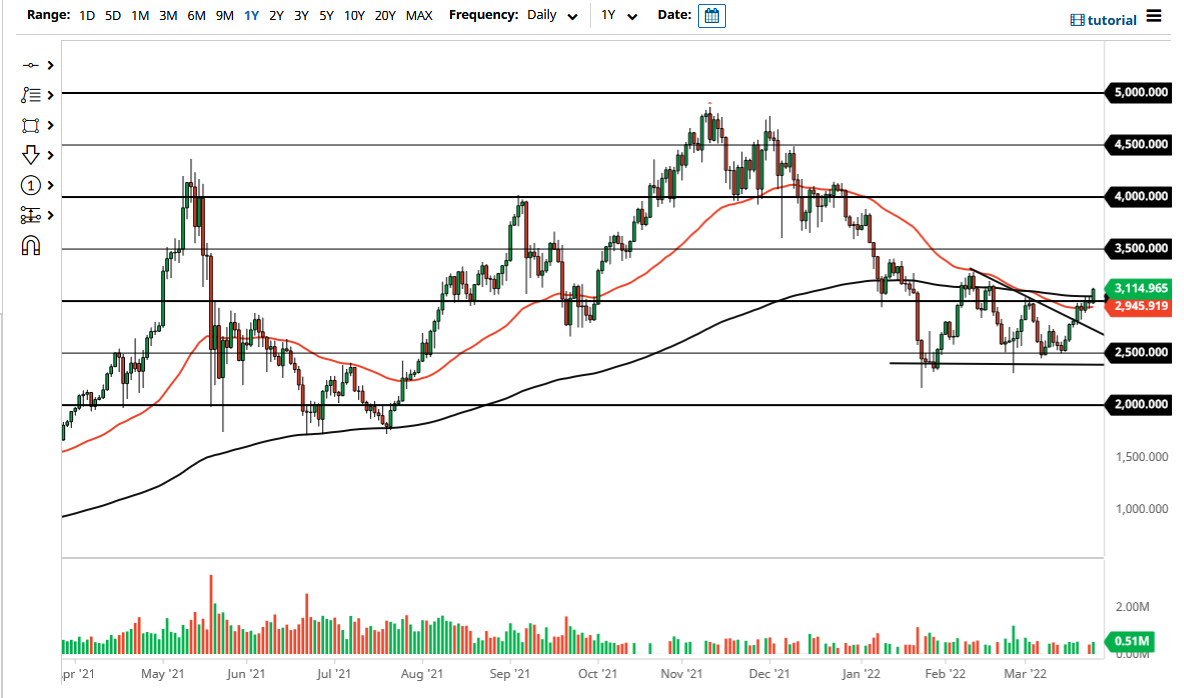
Task: Open the date picker calendar icon
Action: click(711, 16)
